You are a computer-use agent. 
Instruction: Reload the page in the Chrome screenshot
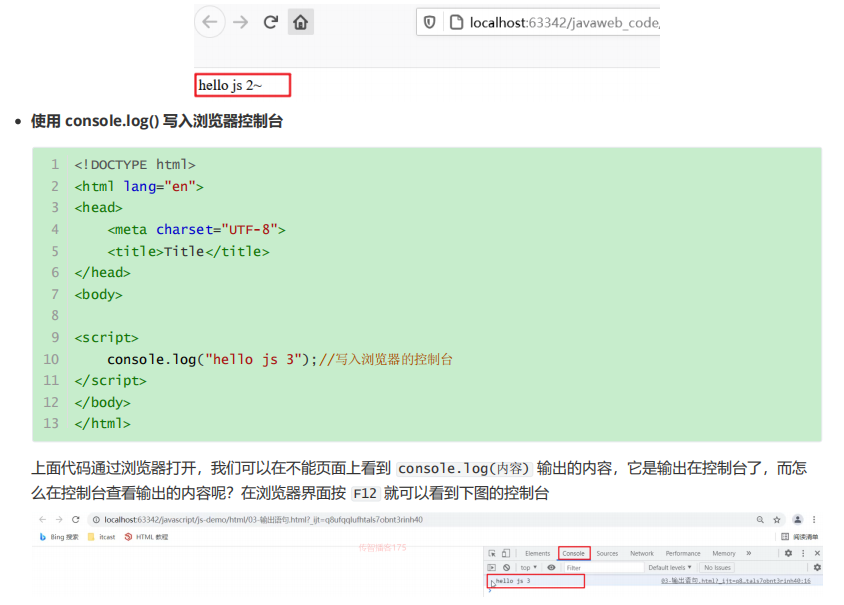[x=76, y=519]
